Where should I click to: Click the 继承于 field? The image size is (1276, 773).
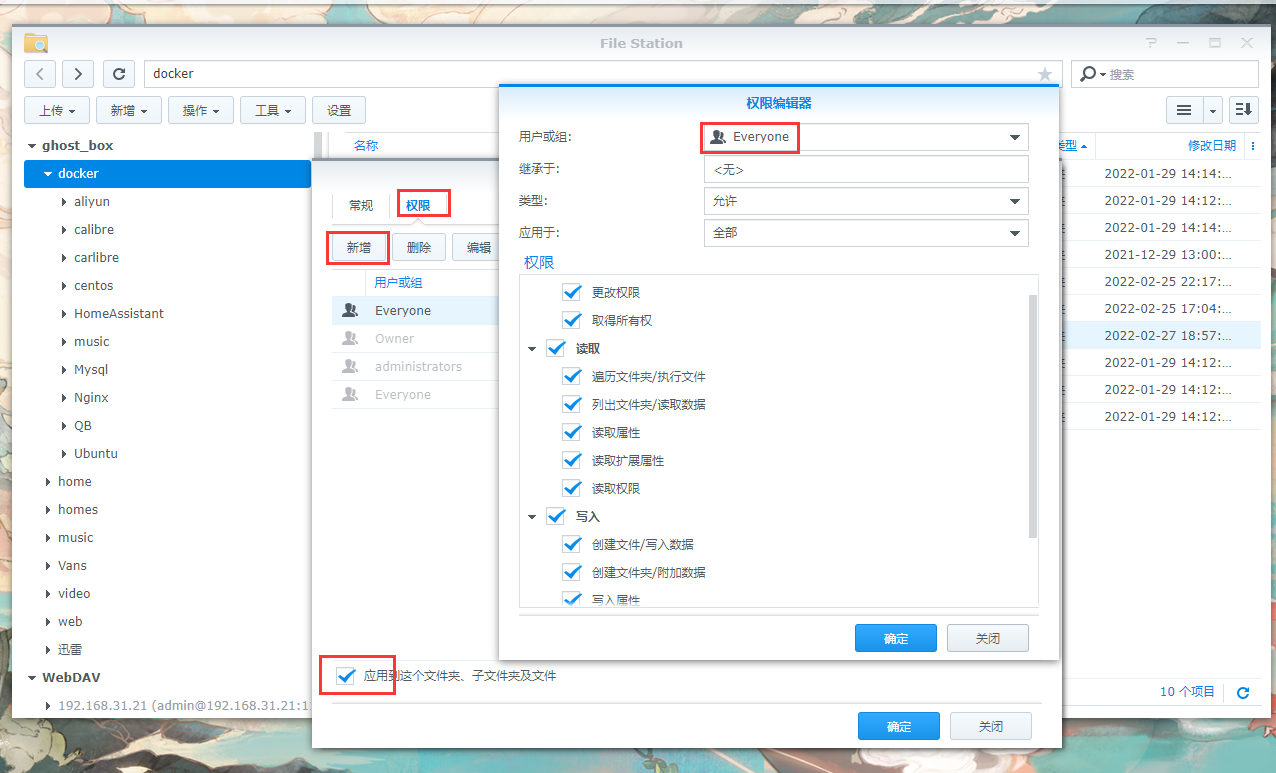click(x=866, y=169)
